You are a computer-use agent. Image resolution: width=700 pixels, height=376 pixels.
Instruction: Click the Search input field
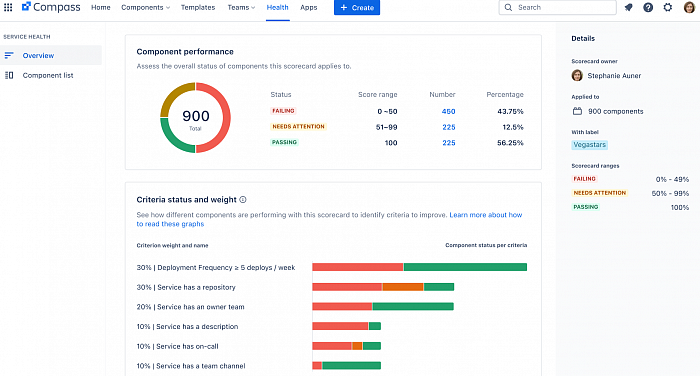click(558, 7)
